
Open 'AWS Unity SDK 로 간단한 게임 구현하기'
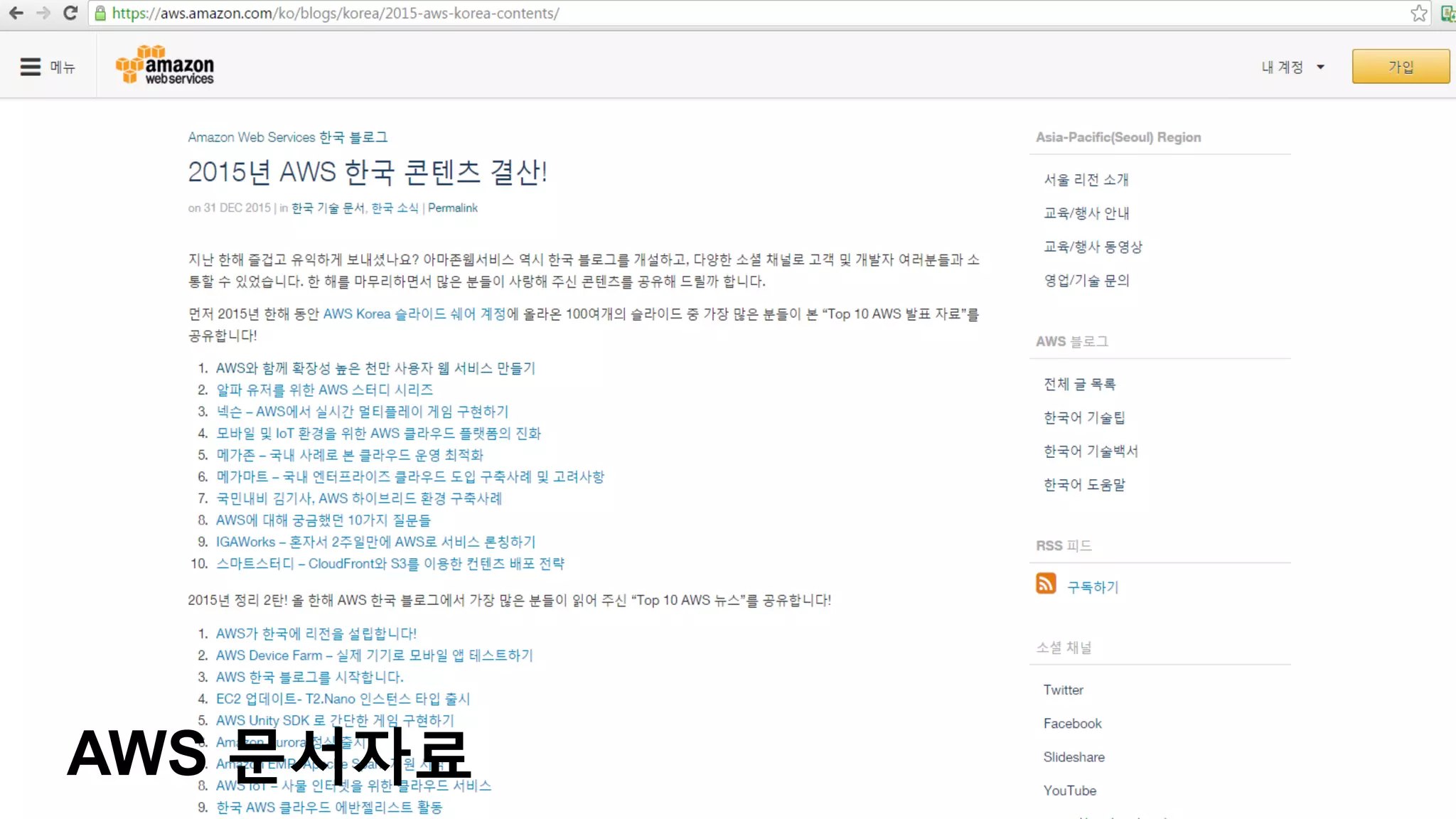[335, 720]
